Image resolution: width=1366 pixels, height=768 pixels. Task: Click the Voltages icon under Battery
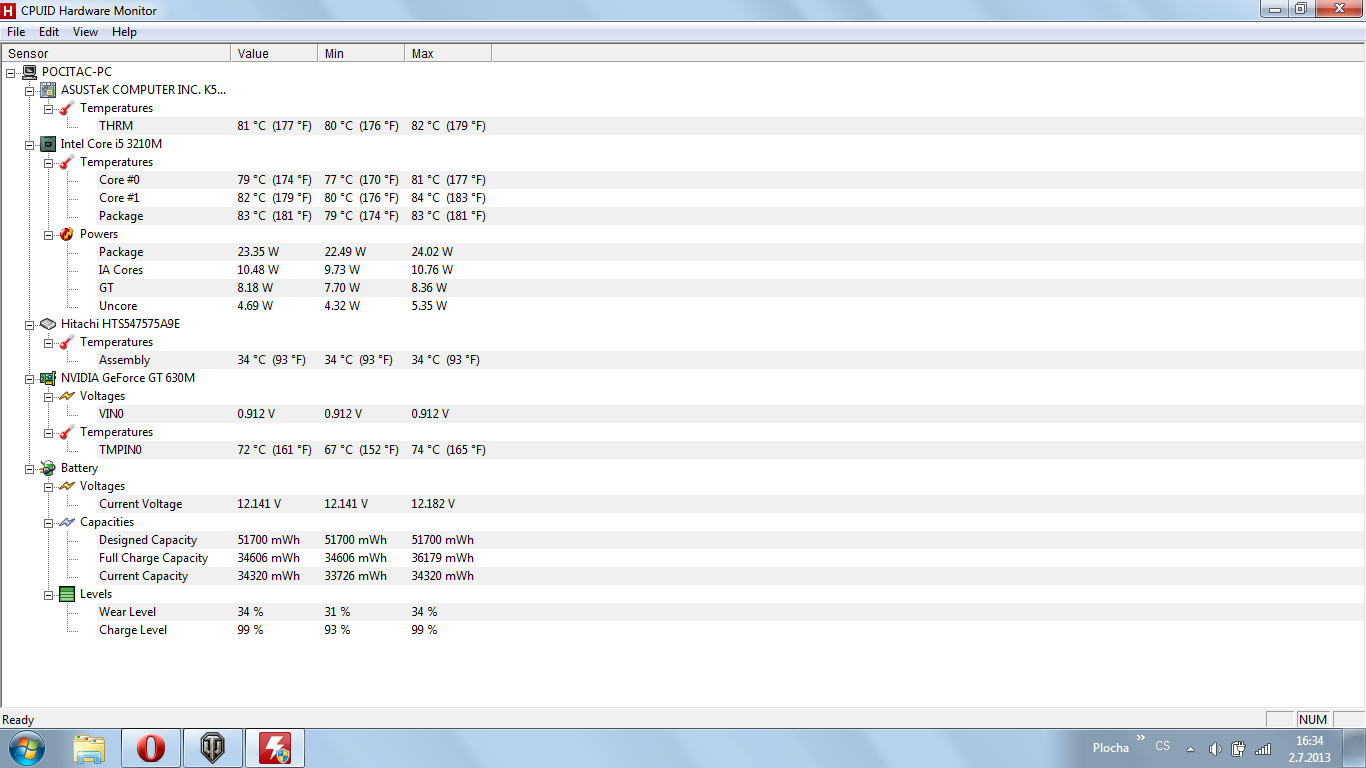pyautogui.click(x=67, y=486)
